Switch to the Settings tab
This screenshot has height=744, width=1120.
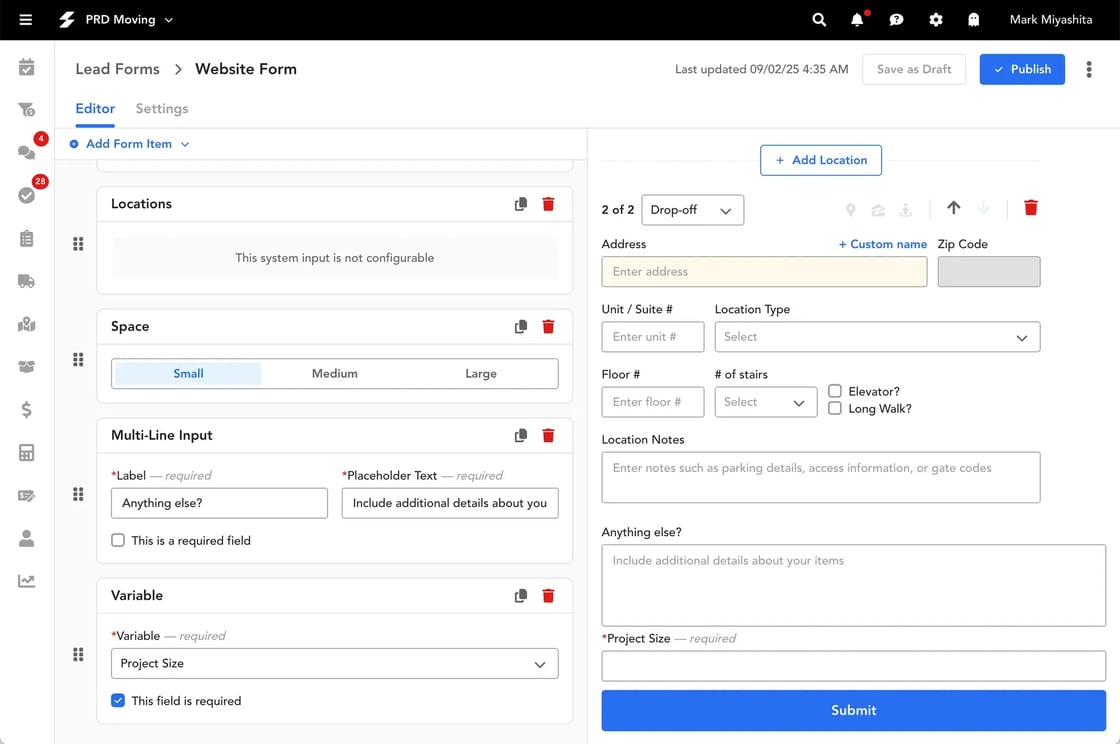pyautogui.click(x=162, y=109)
